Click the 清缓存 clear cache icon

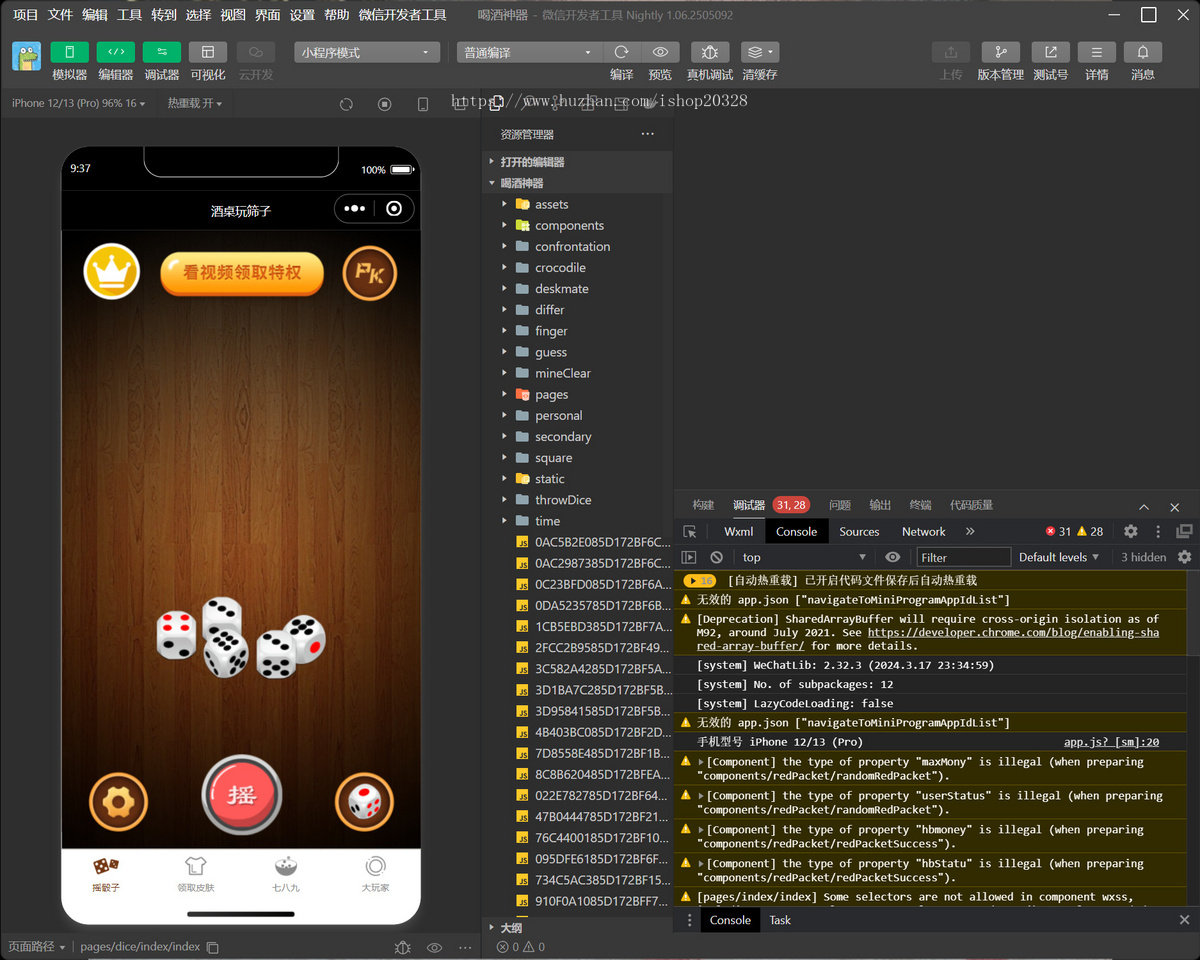pyautogui.click(x=760, y=53)
